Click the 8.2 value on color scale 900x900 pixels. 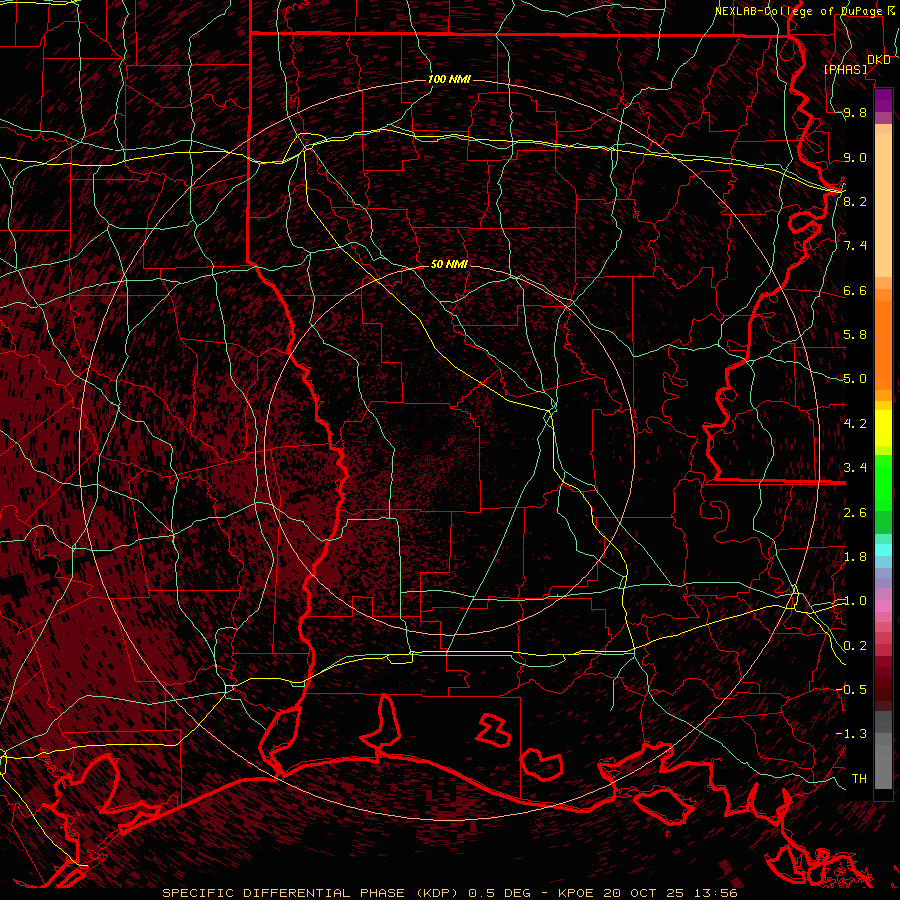(x=855, y=201)
